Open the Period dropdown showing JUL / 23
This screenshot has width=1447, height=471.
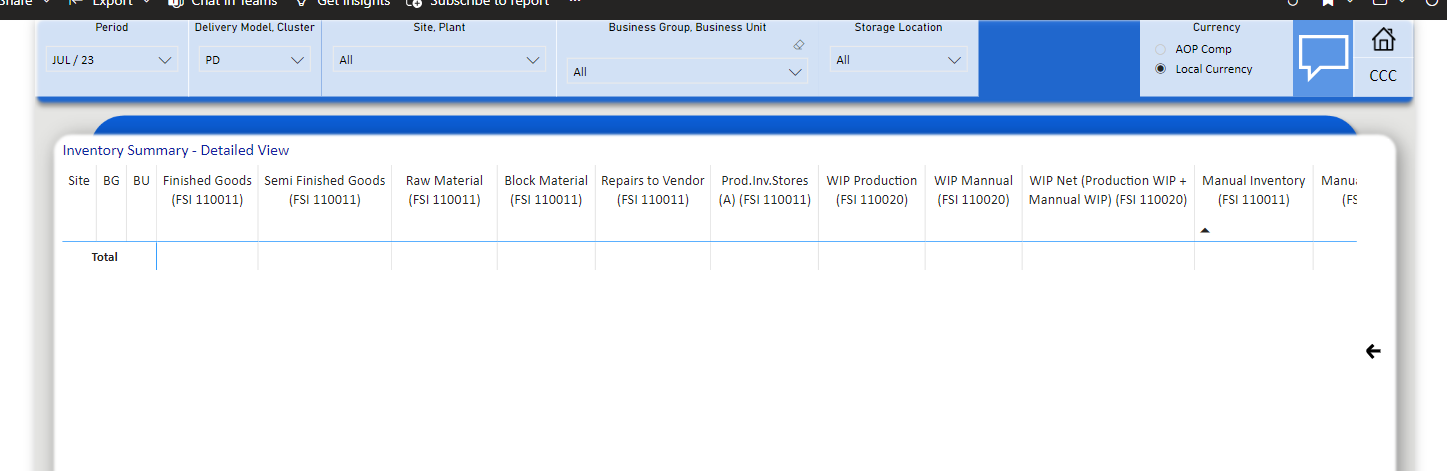pos(111,60)
